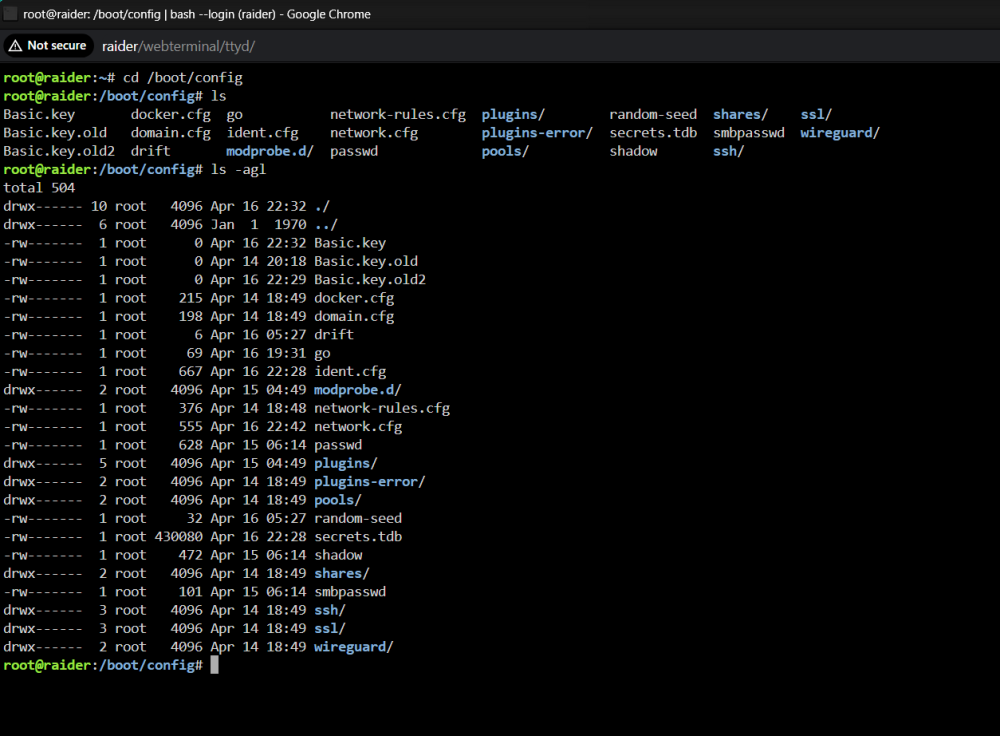The image size is (1000, 736).
Task: Click Basic.key.old2 in the long listing
Action: tap(370, 279)
